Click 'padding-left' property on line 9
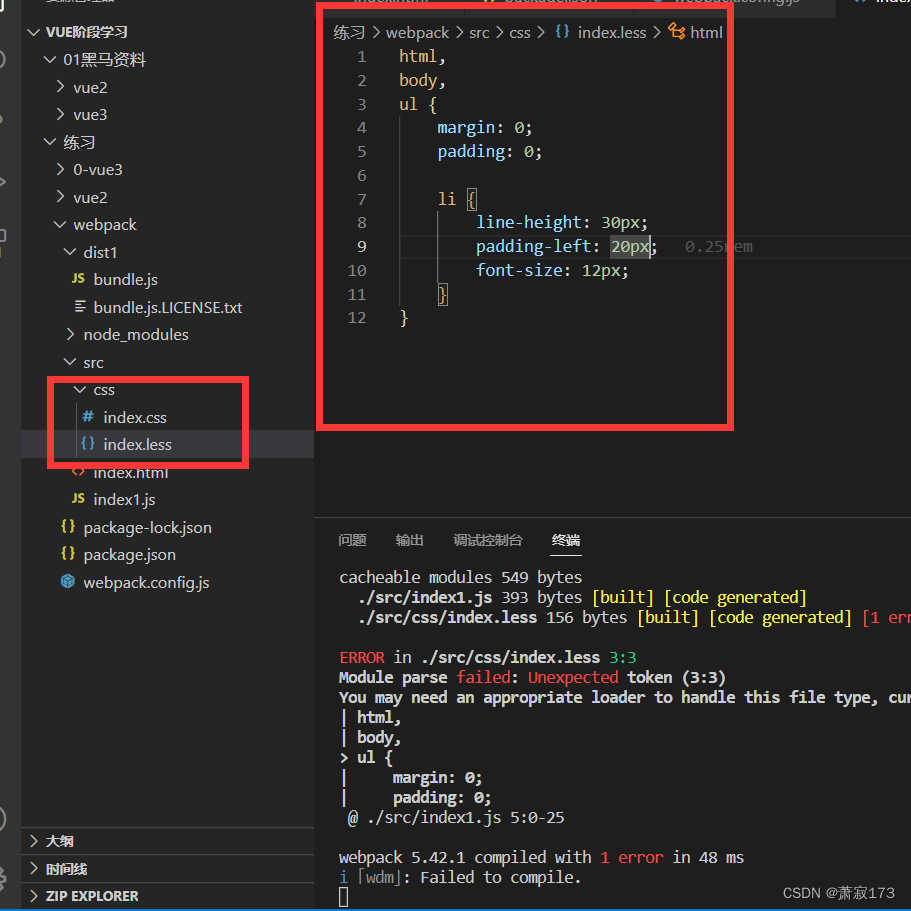Image resolution: width=911 pixels, height=911 pixels. (x=533, y=246)
